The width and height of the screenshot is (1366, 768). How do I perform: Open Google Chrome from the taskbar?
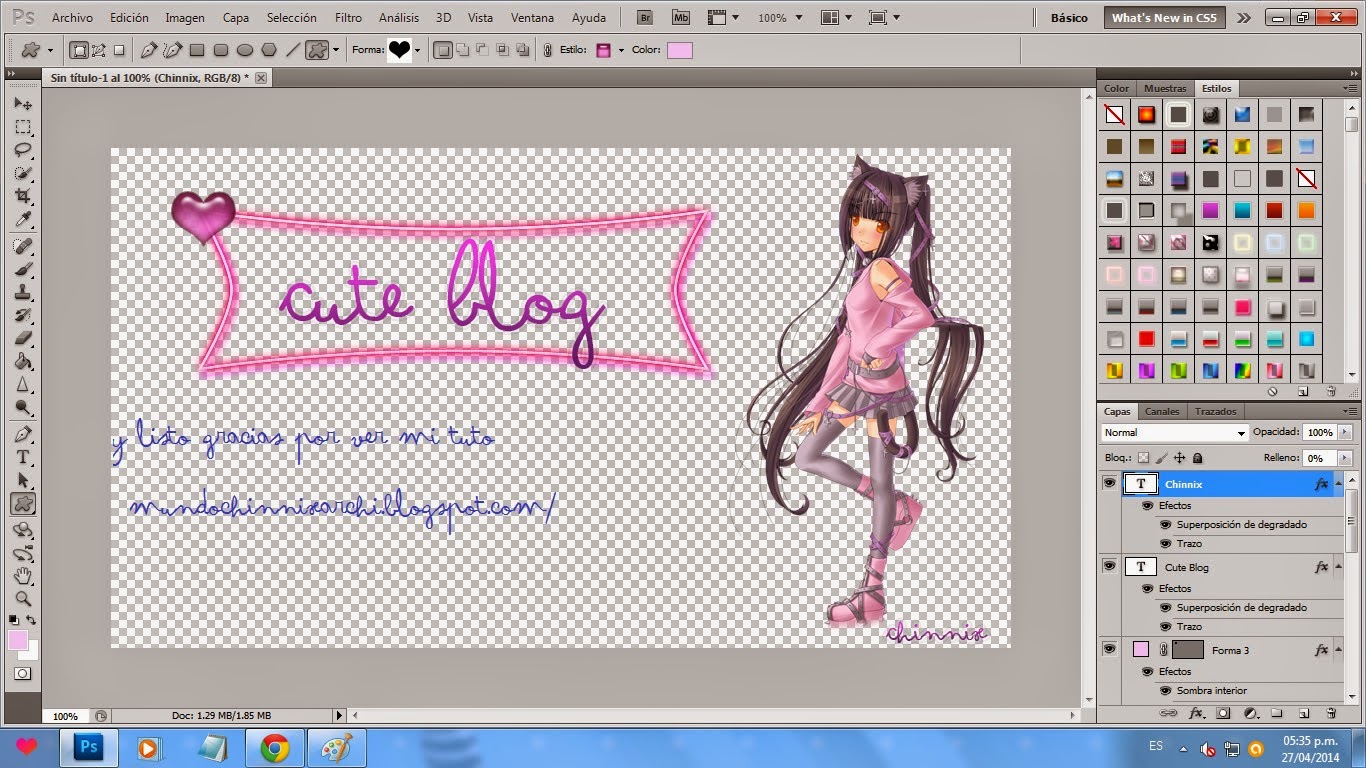coord(275,747)
